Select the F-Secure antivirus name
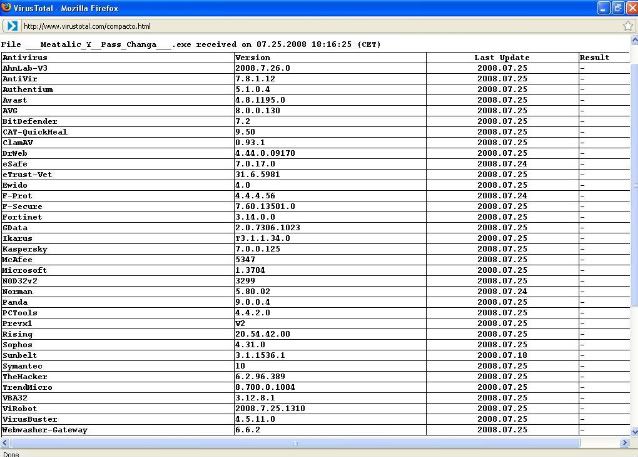The width and height of the screenshot is (638, 457). (22, 206)
